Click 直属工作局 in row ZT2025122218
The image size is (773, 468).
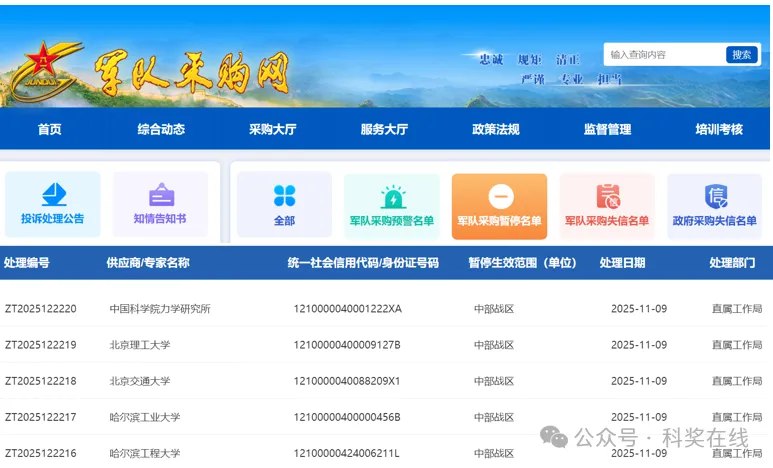[x=737, y=381]
